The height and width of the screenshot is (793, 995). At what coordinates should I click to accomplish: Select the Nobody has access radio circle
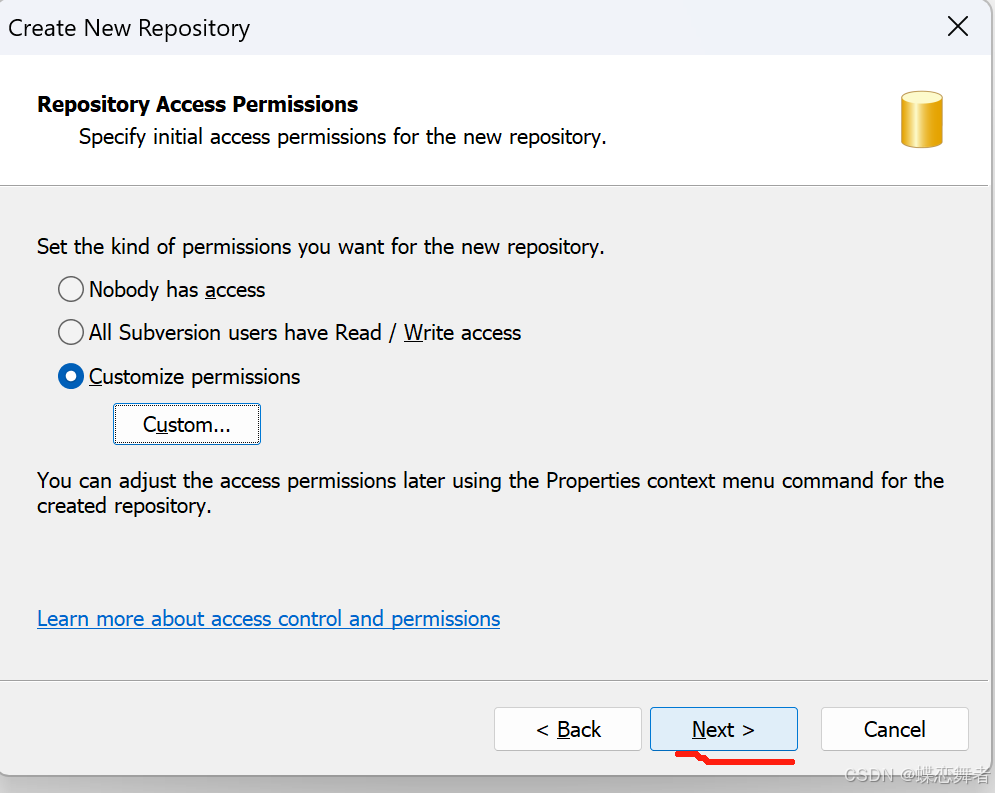point(70,289)
